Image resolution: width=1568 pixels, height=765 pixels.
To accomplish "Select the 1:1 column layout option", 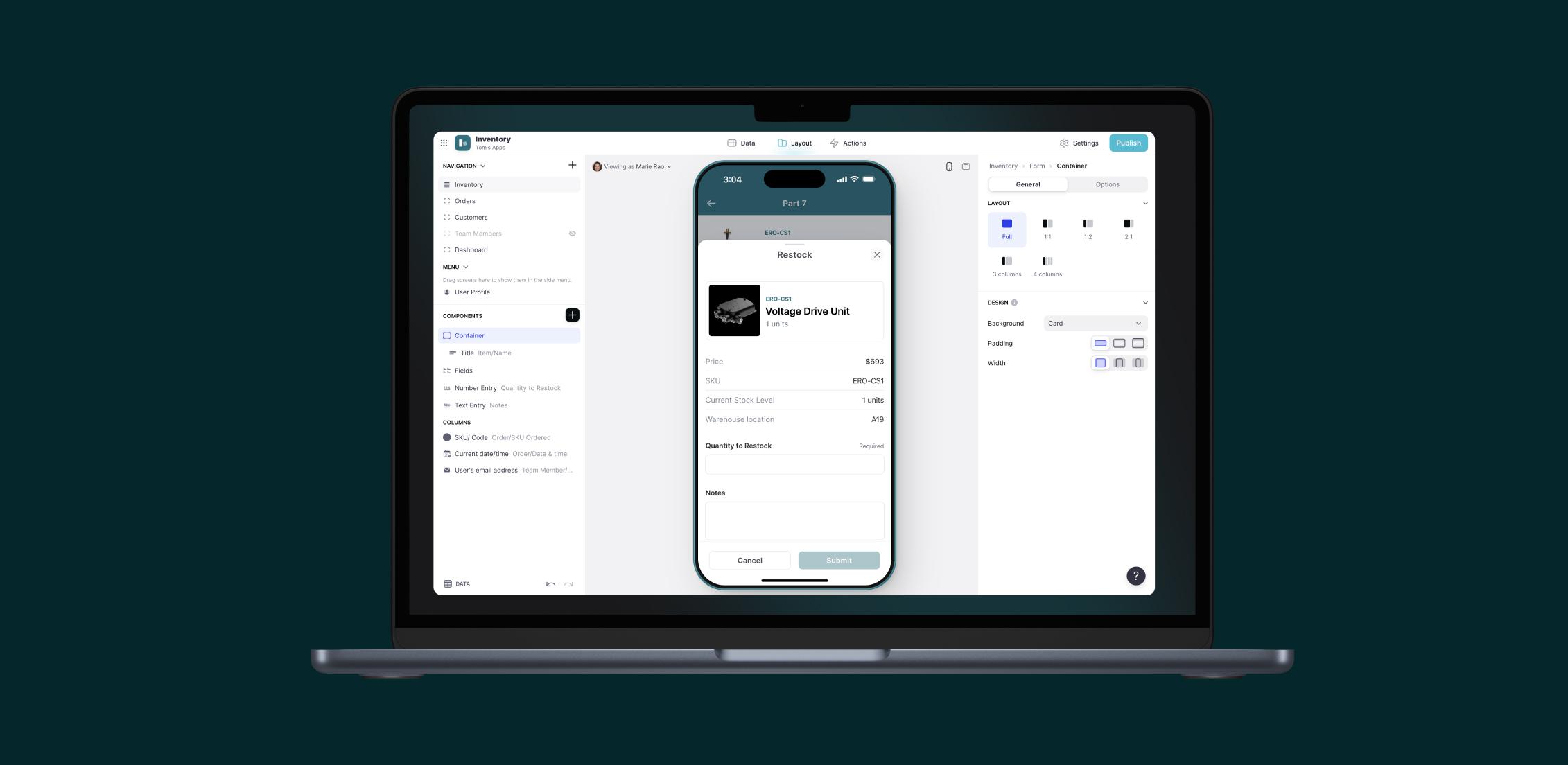I will 1047,228.
